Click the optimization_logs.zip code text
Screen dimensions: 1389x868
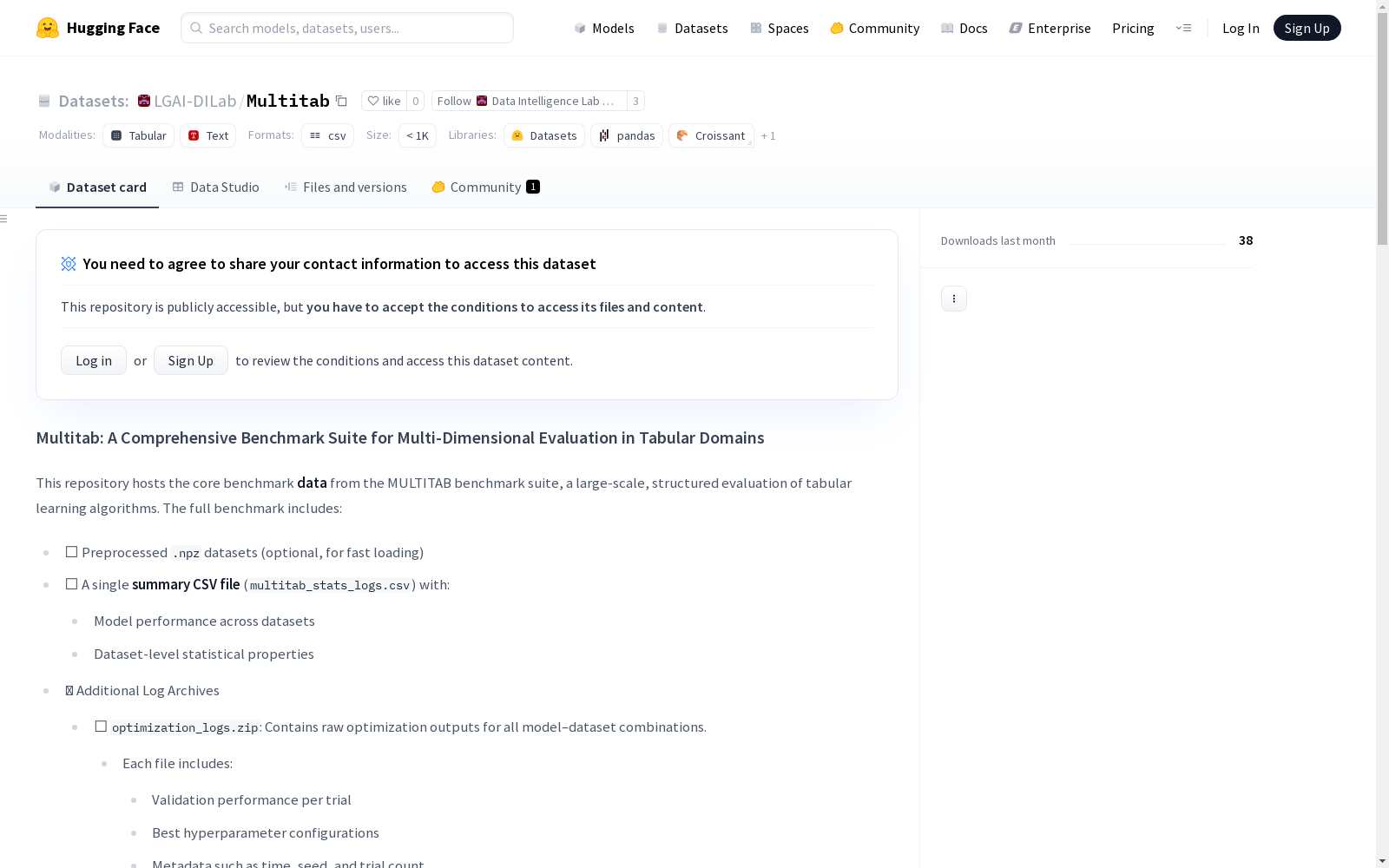[x=185, y=727]
